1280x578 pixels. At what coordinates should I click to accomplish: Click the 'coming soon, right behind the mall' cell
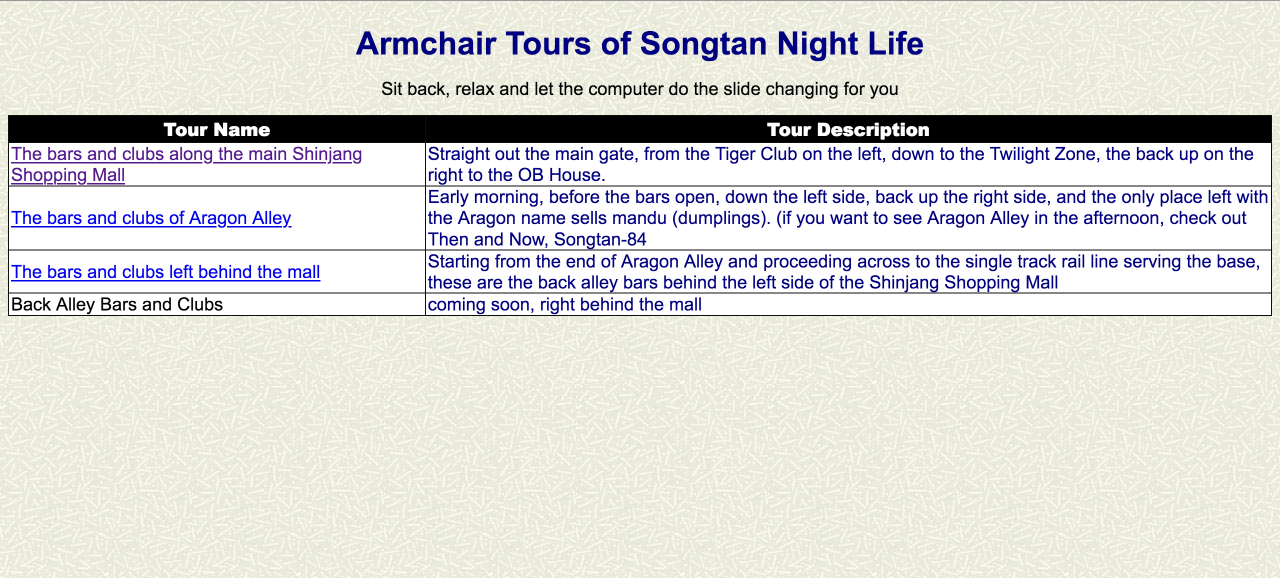pyautogui.click(x=565, y=304)
